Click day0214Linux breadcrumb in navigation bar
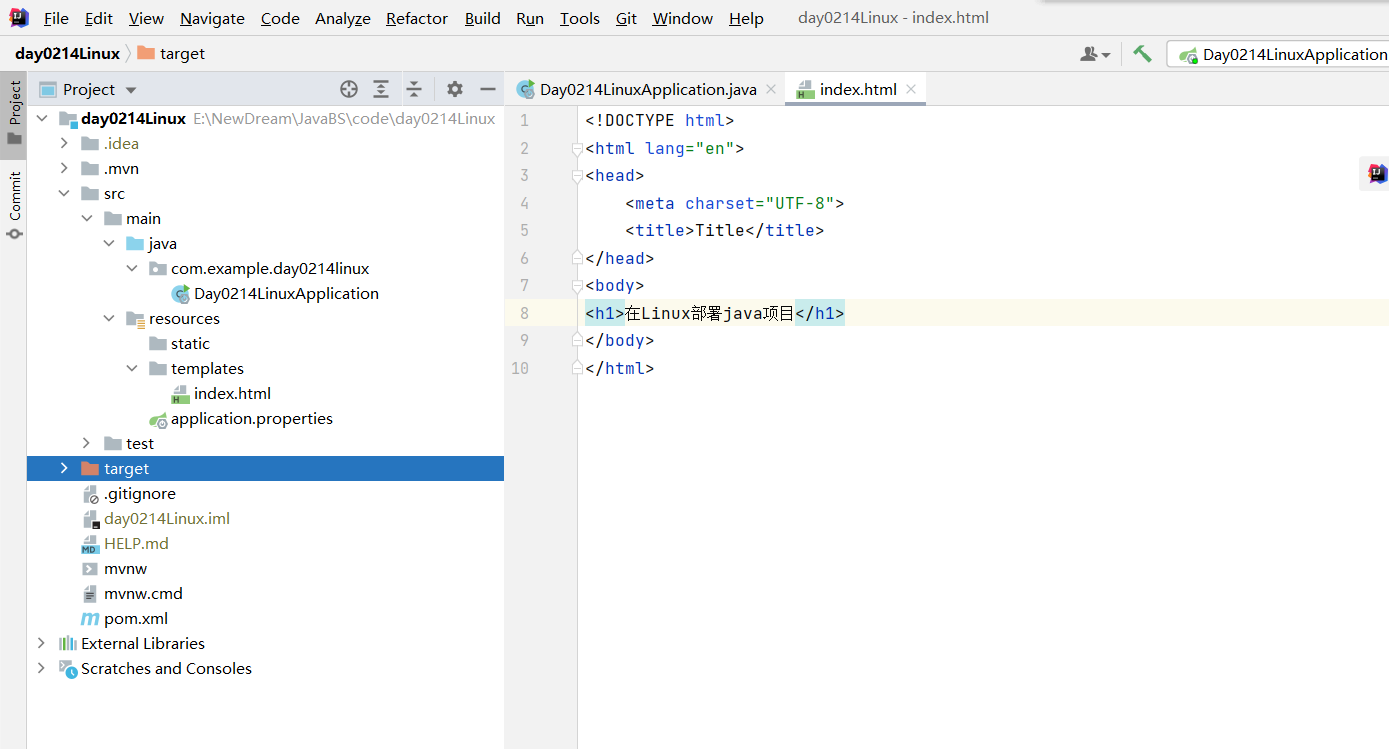The image size is (1389, 749). pyautogui.click(x=67, y=54)
